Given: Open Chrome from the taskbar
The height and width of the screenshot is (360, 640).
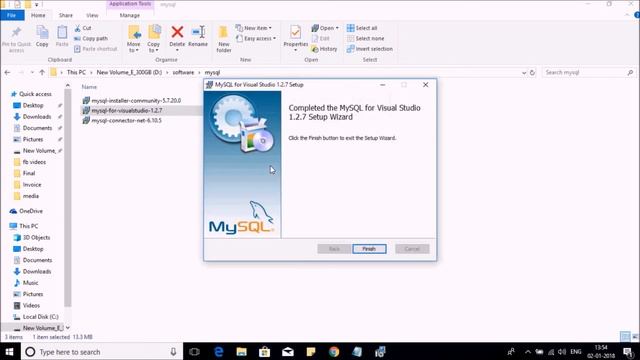Looking at the screenshot, I should point(334,351).
